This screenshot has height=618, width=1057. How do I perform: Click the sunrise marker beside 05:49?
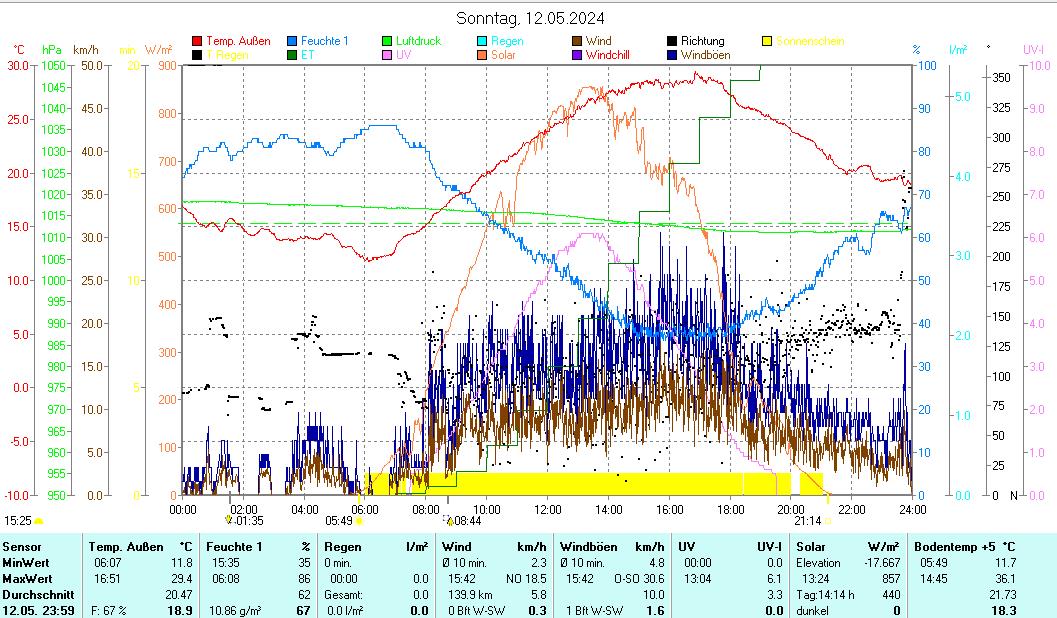click(359, 521)
